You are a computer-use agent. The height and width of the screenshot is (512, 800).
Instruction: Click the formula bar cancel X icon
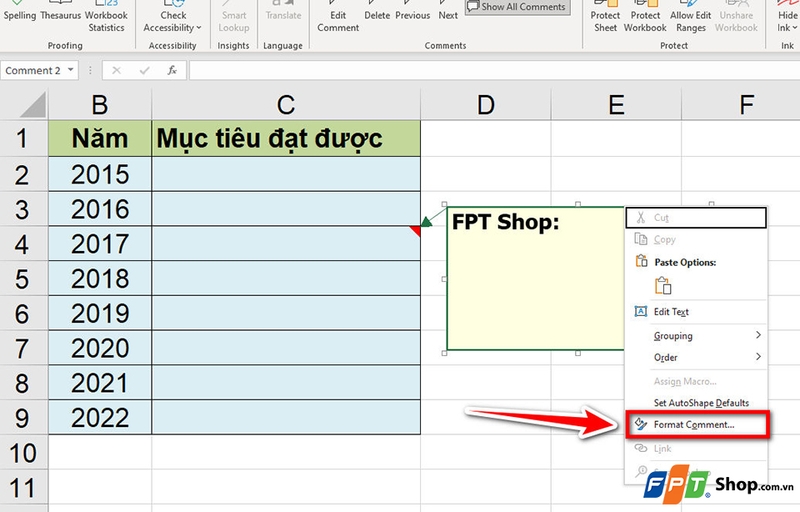[116, 70]
